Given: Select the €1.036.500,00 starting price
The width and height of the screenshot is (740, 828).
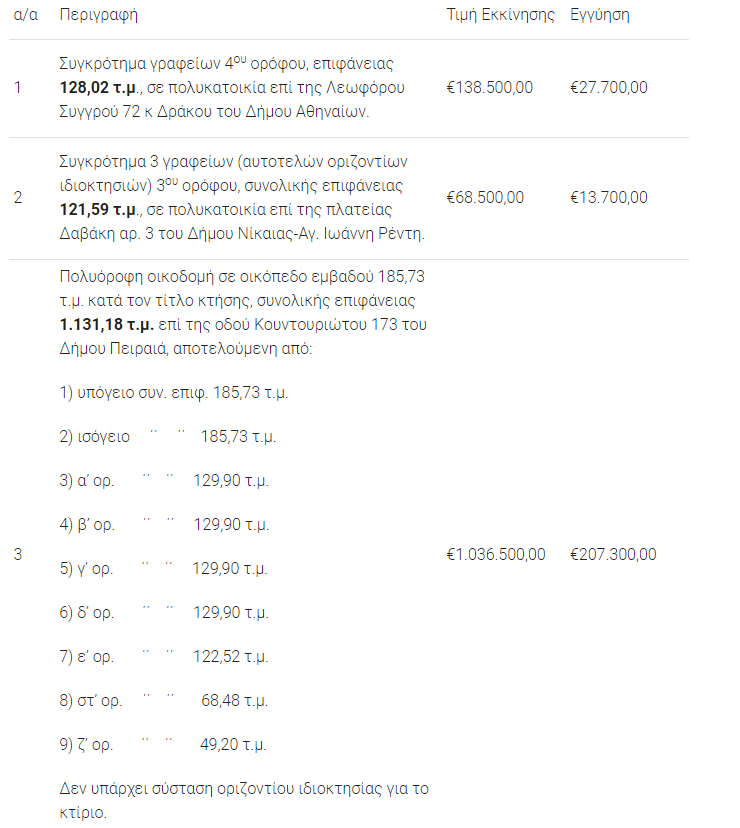Looking at the screenshot, I should 496,555.
